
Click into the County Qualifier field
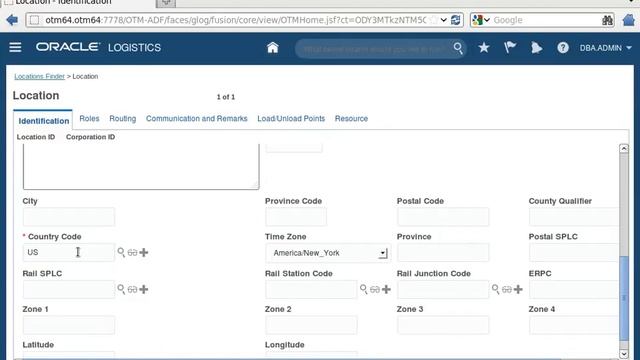(574, 217)
